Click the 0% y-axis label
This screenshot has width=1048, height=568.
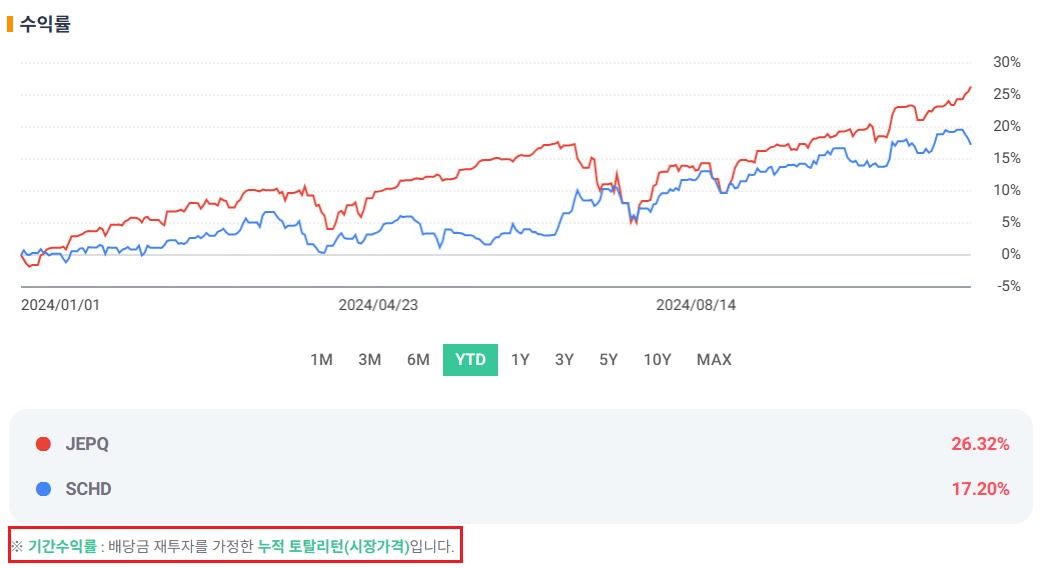(1011, 255)
